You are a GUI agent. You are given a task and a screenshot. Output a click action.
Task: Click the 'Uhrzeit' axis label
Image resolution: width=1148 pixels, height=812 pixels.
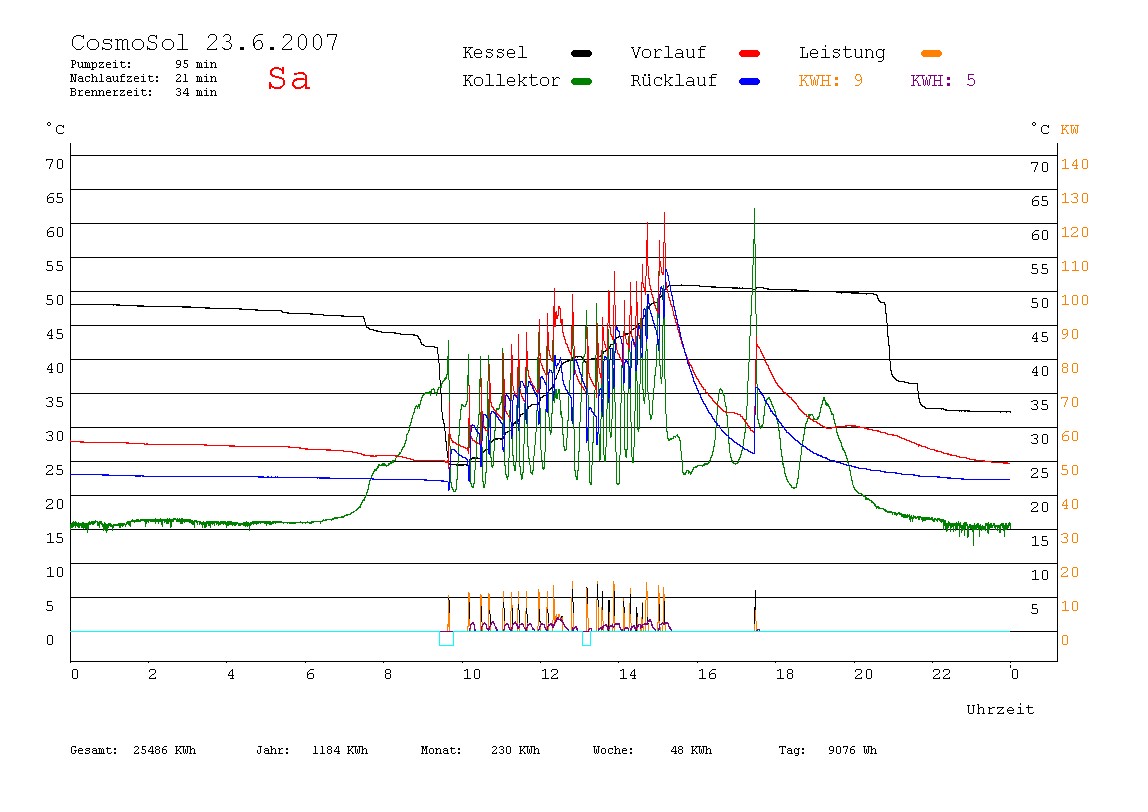point(1000,709)
